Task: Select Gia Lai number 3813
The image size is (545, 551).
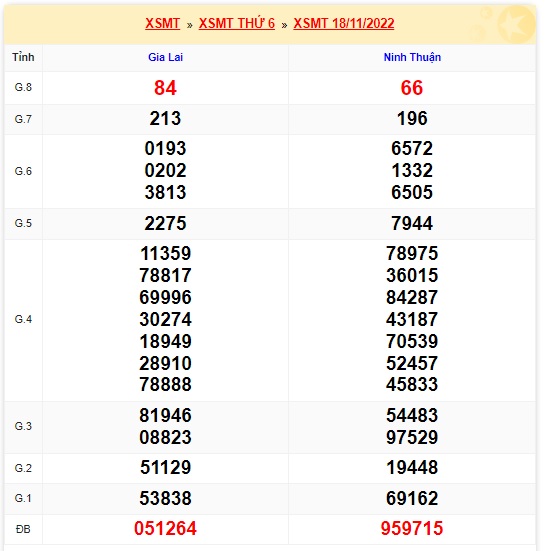Action: tap(165, 192)
